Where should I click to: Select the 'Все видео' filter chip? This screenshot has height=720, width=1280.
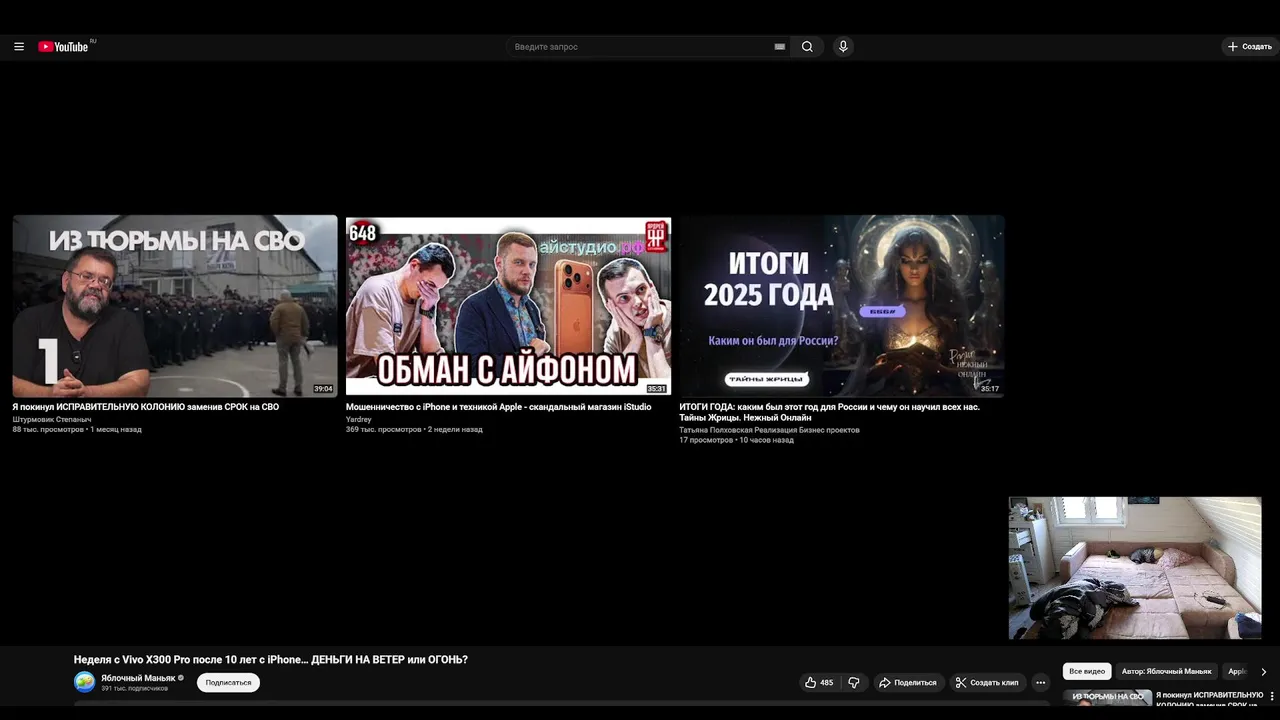coord(1087,671)
